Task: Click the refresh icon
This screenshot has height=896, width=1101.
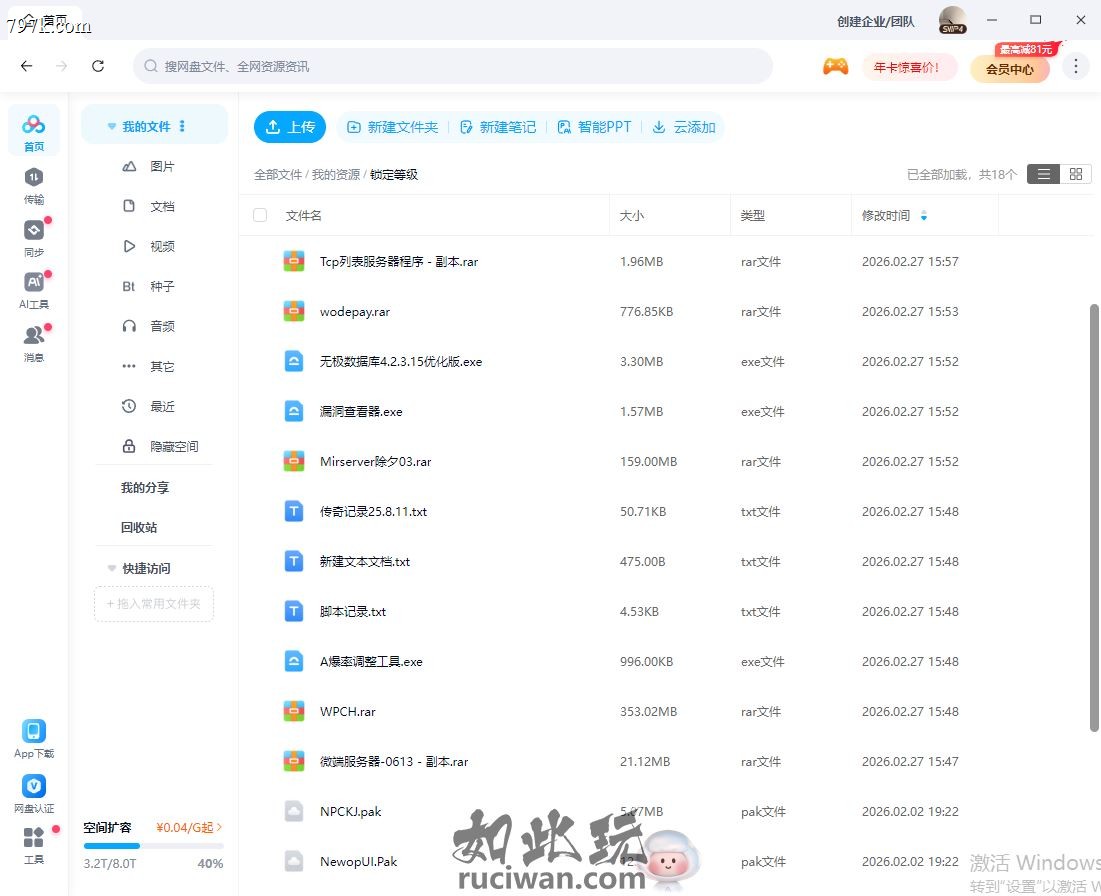Action: pos(98,66)
